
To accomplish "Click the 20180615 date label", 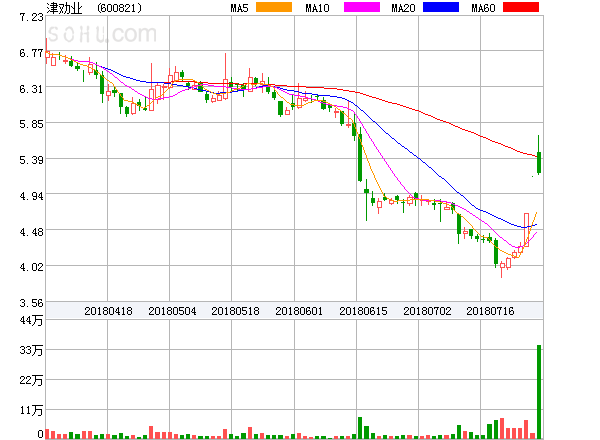I will tap(363, 311).
